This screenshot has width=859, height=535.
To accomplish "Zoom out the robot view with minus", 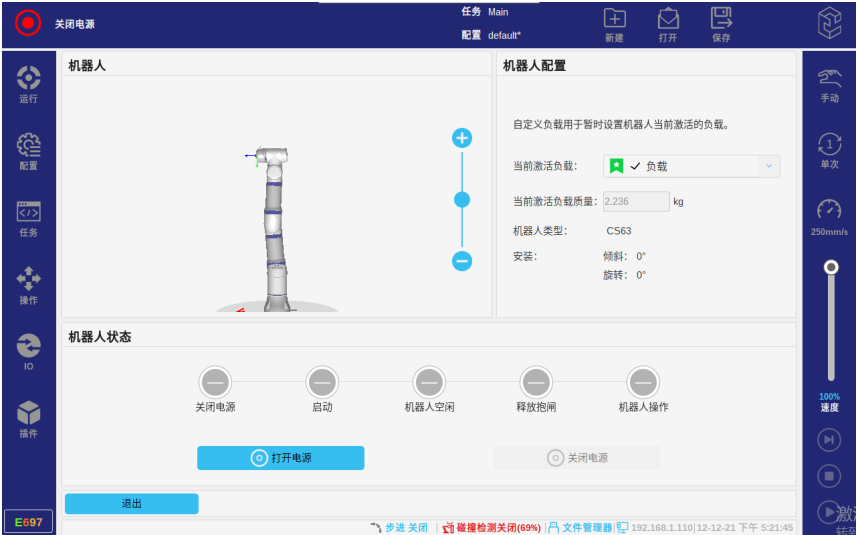I will tap(462, 261).
